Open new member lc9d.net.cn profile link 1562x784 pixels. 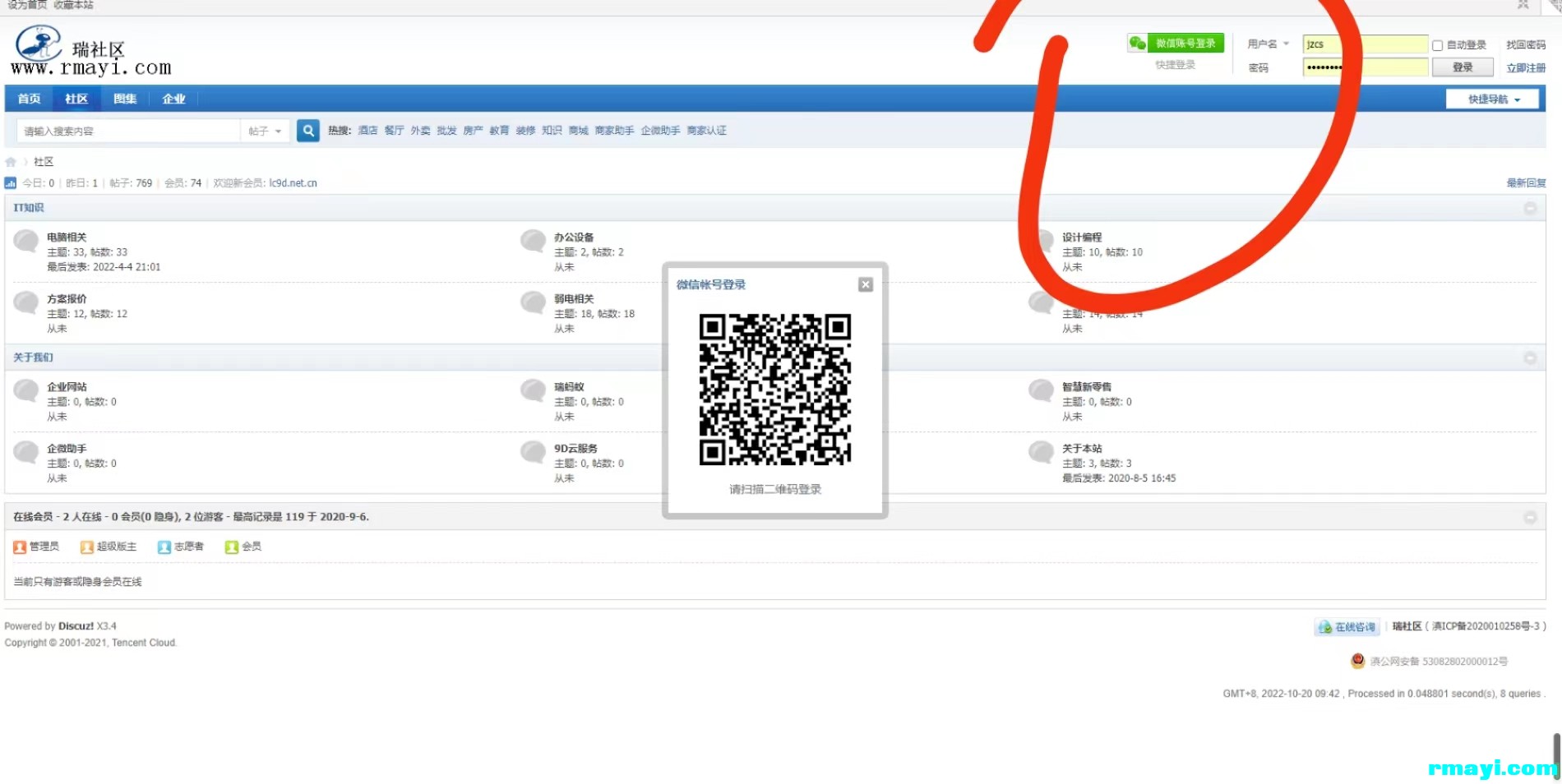click(x=293, y=183)
